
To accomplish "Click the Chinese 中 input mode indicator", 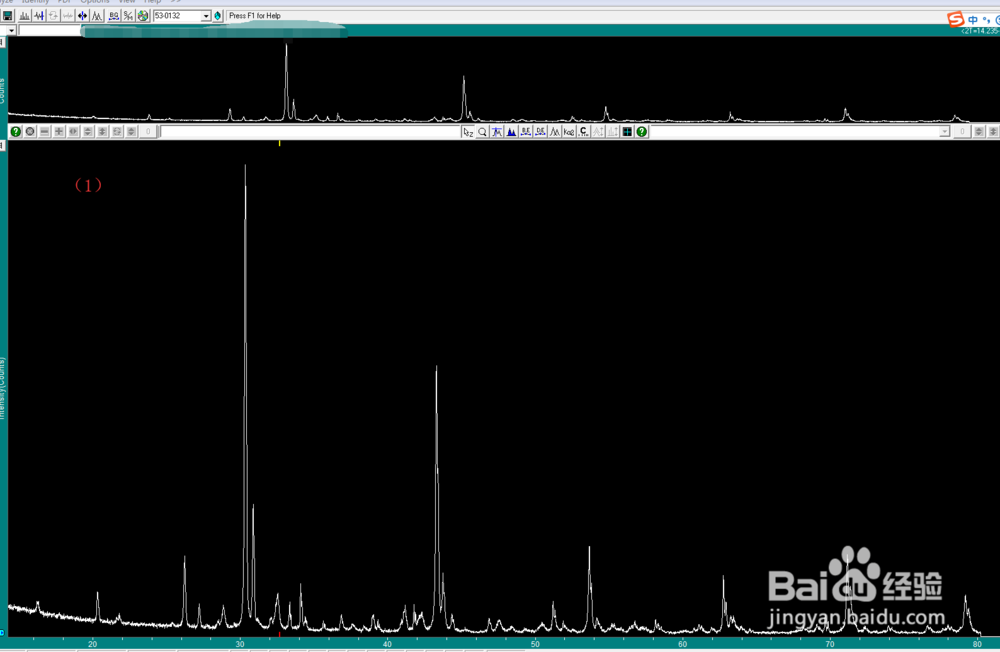I will pos(973,20).
